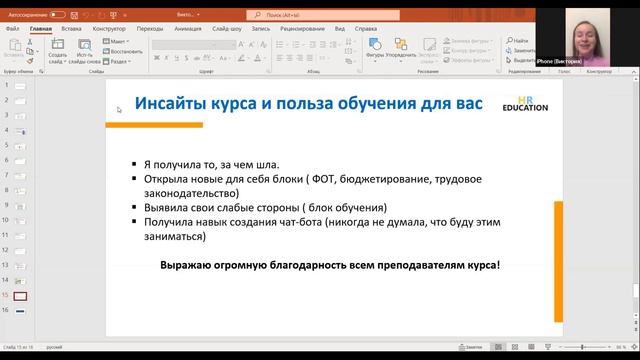Click the line spacing icon
Image resolution: width=640 pixels, height=360 pixels.
(x=334, y=44)
